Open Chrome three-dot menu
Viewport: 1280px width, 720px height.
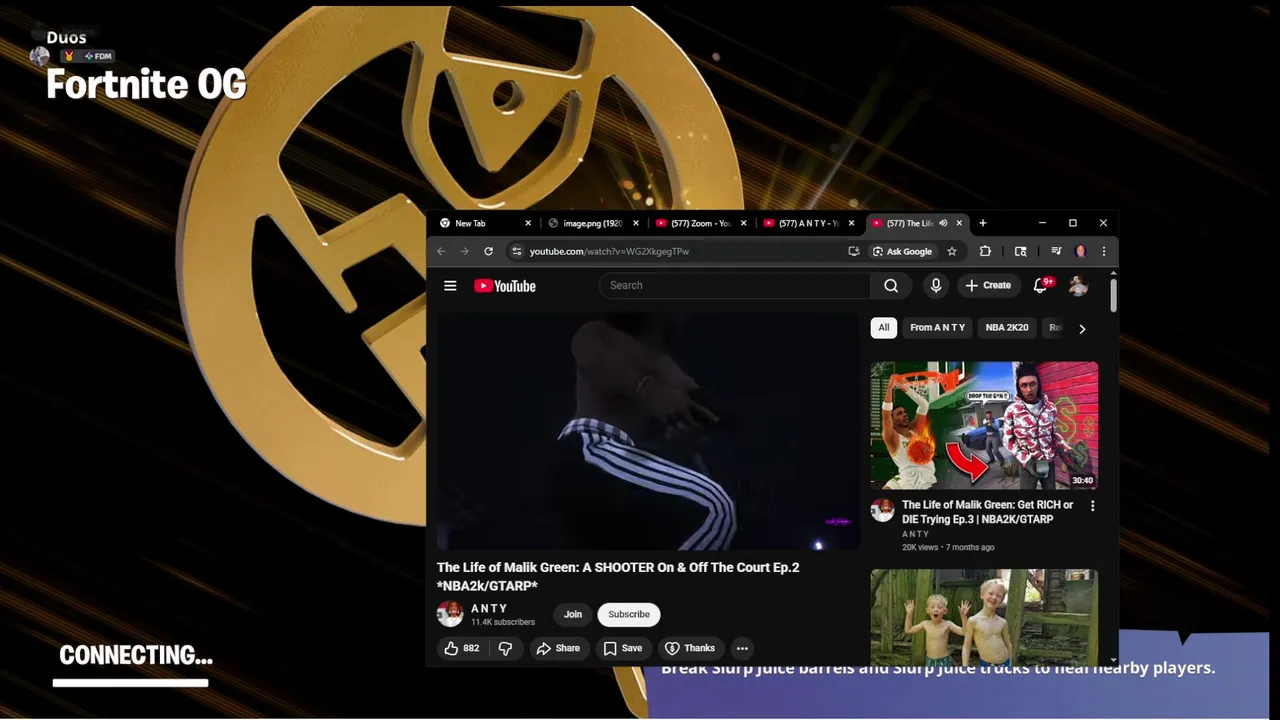tap(1104, 251)
